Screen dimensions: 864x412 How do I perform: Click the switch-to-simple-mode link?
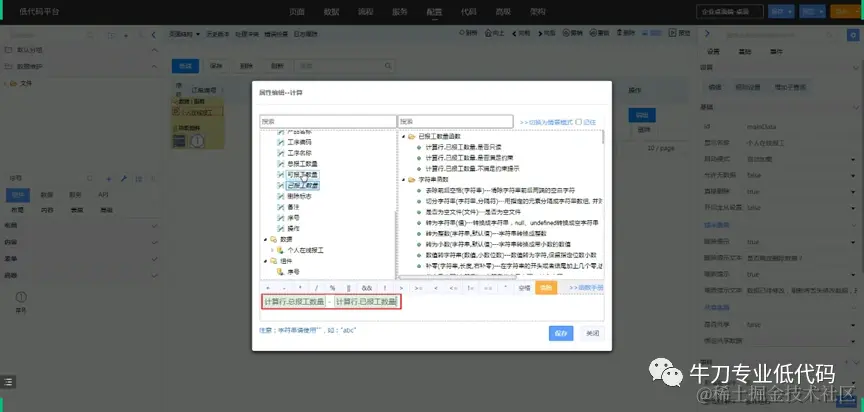(x=546, y=122)
